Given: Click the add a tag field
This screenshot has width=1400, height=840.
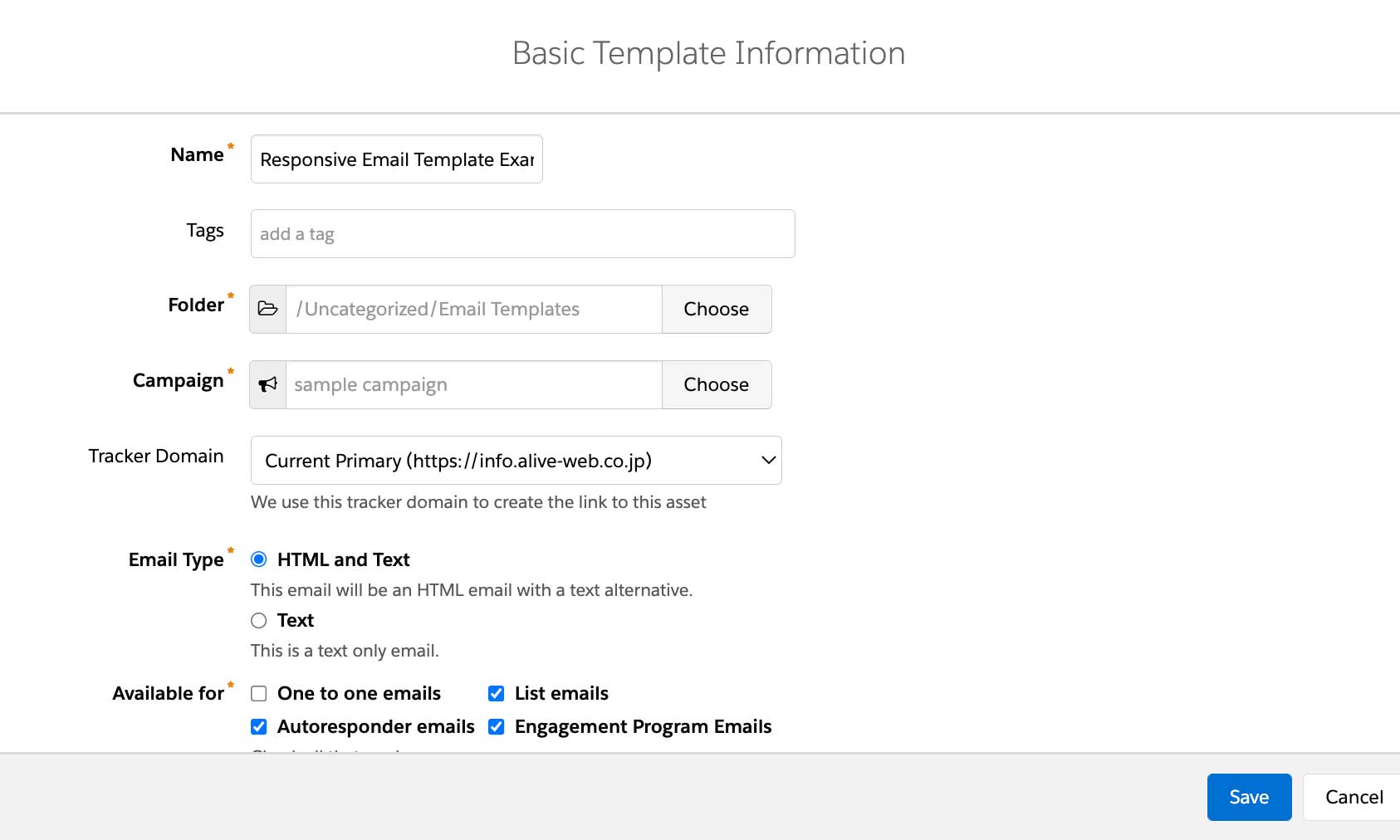Looking at the screenshot, I should (x=522, y=233).
